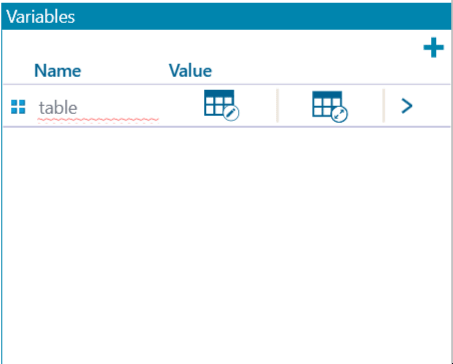Select the table variable row

tap(226, 106)
